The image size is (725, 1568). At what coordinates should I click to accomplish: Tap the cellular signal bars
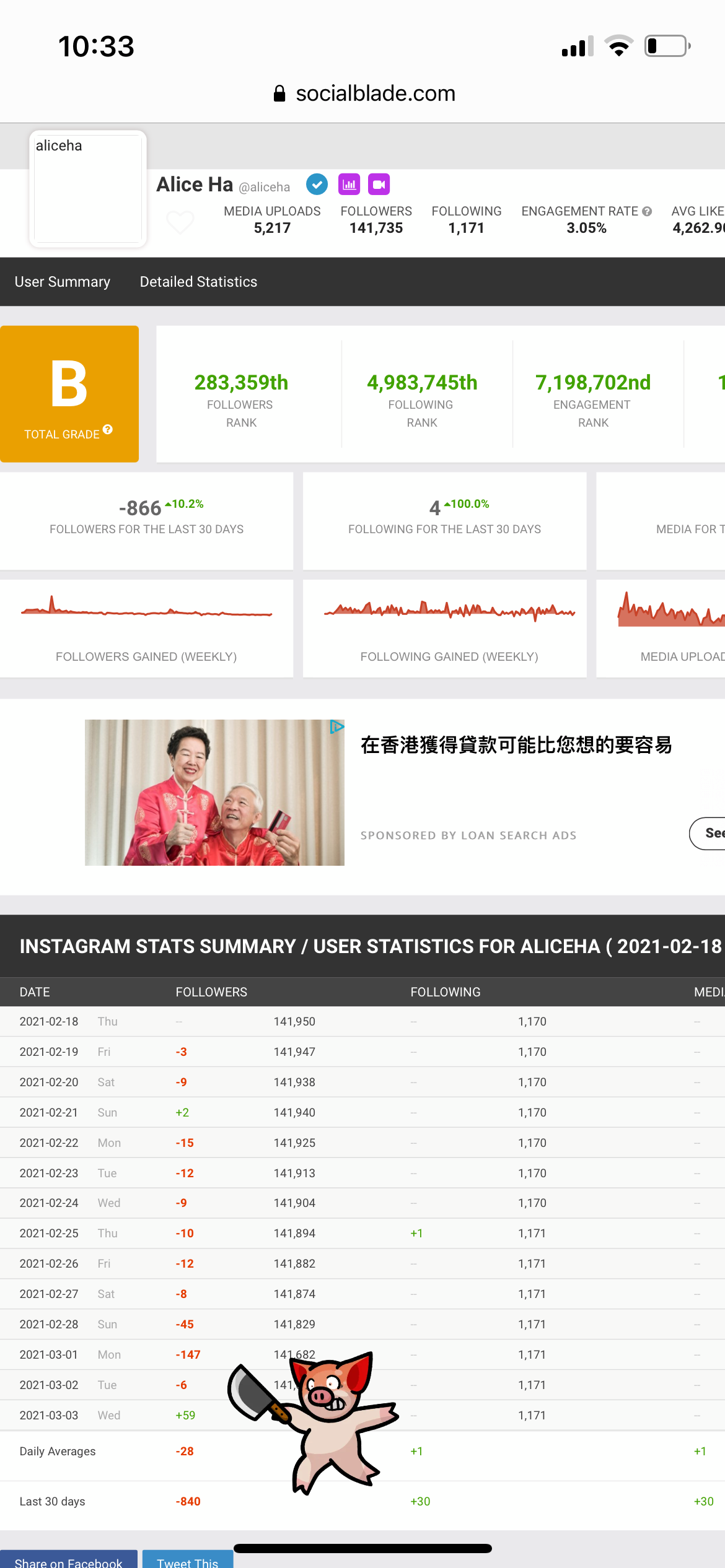coord(578,46)
